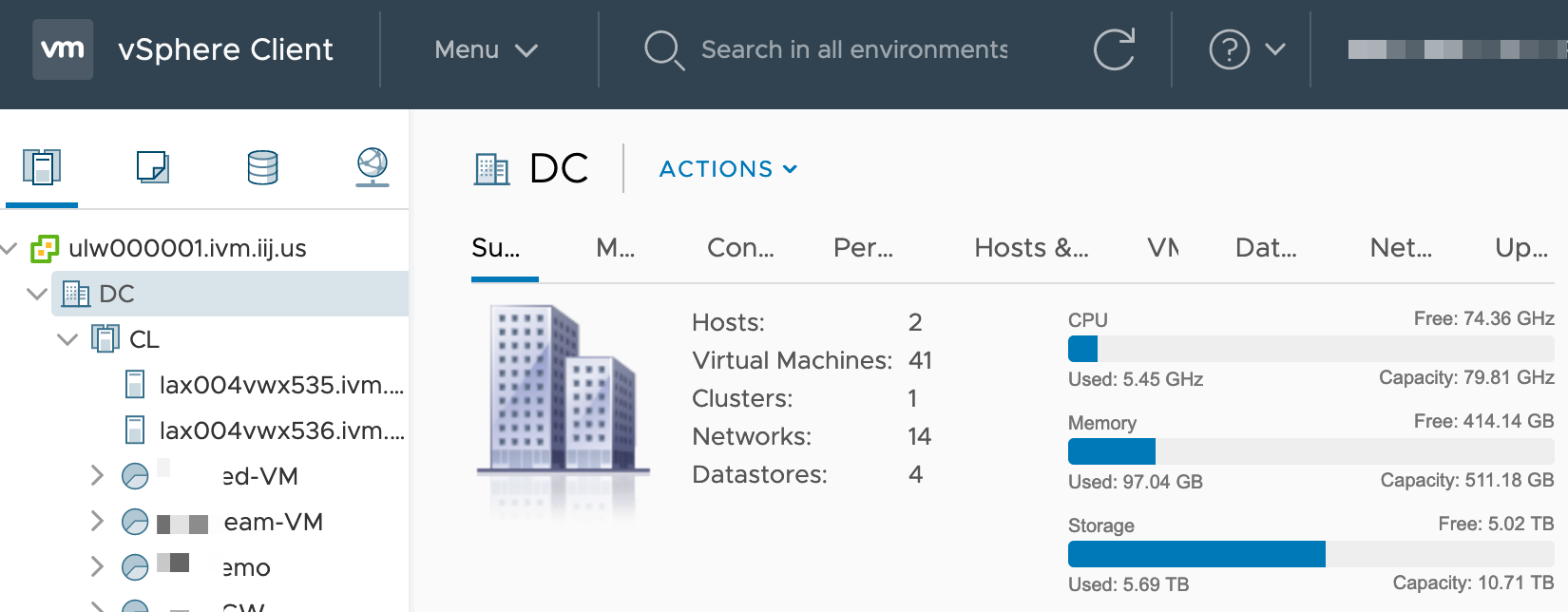Open the Help question mark menu
This screenshot has width=1568, height=612.
(1229, 49)
